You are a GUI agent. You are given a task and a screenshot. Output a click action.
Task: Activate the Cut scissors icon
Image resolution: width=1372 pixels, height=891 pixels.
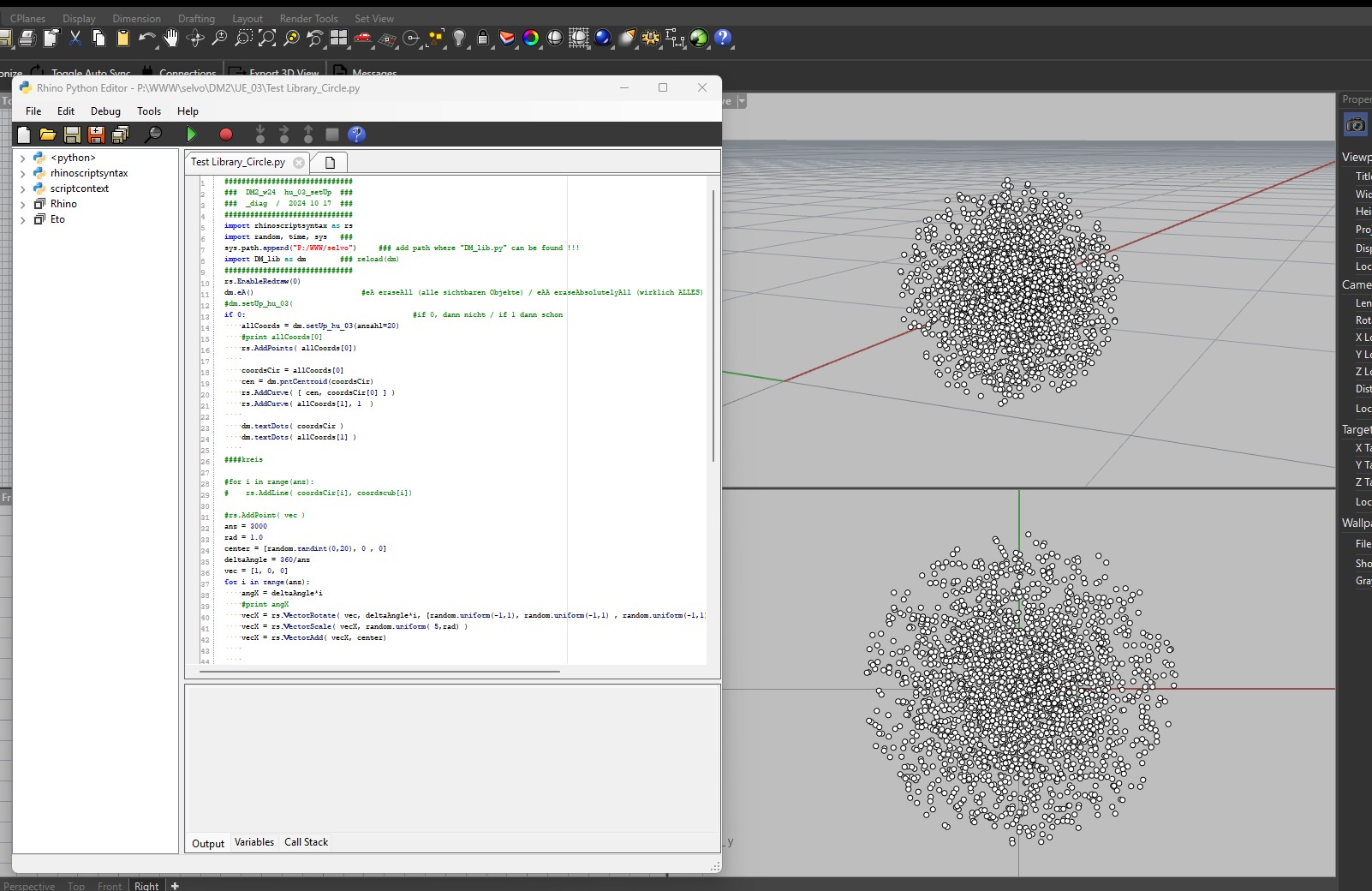pyautogui.click(x=75, y=38)
